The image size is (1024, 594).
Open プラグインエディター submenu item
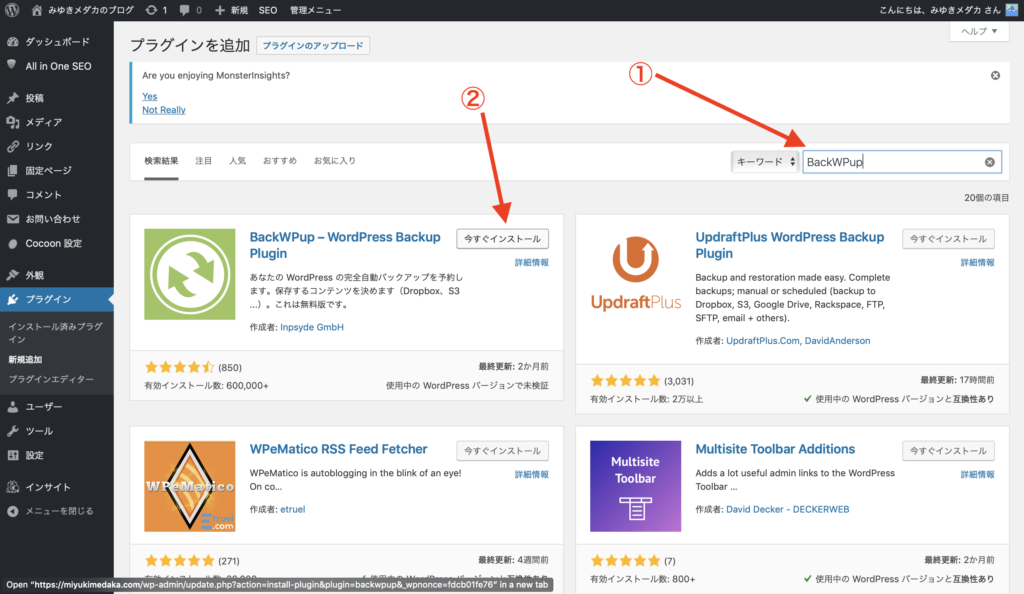click(x=51, y=379)
